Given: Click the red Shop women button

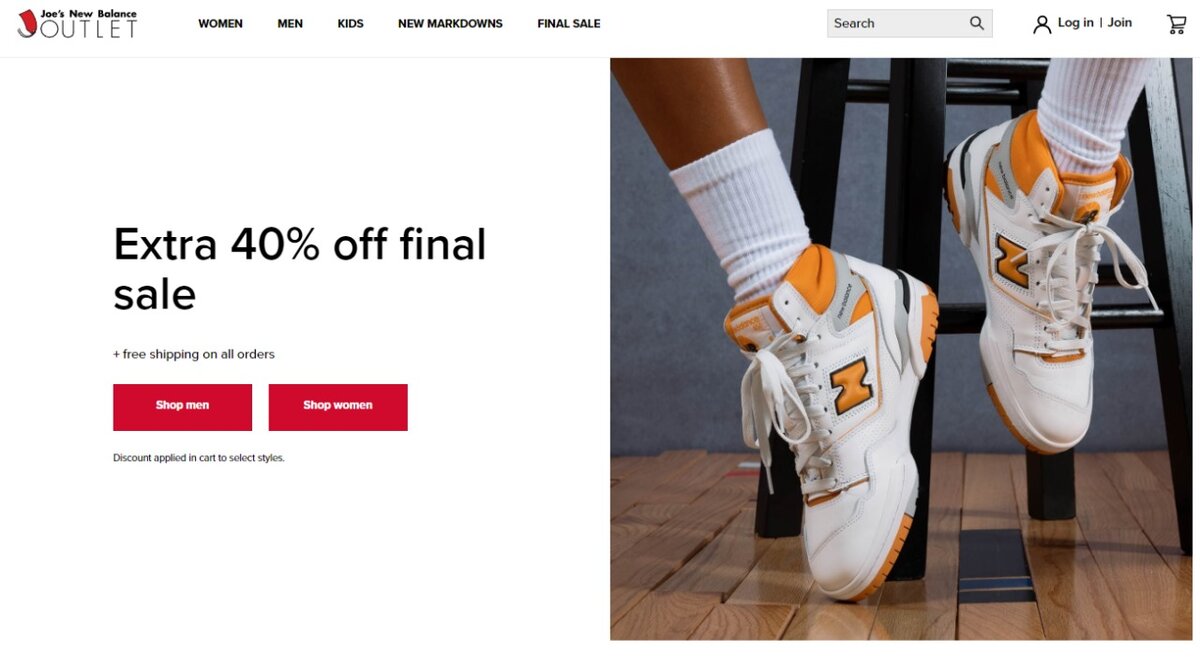Looking at the screenshot, I should [338, 407].
